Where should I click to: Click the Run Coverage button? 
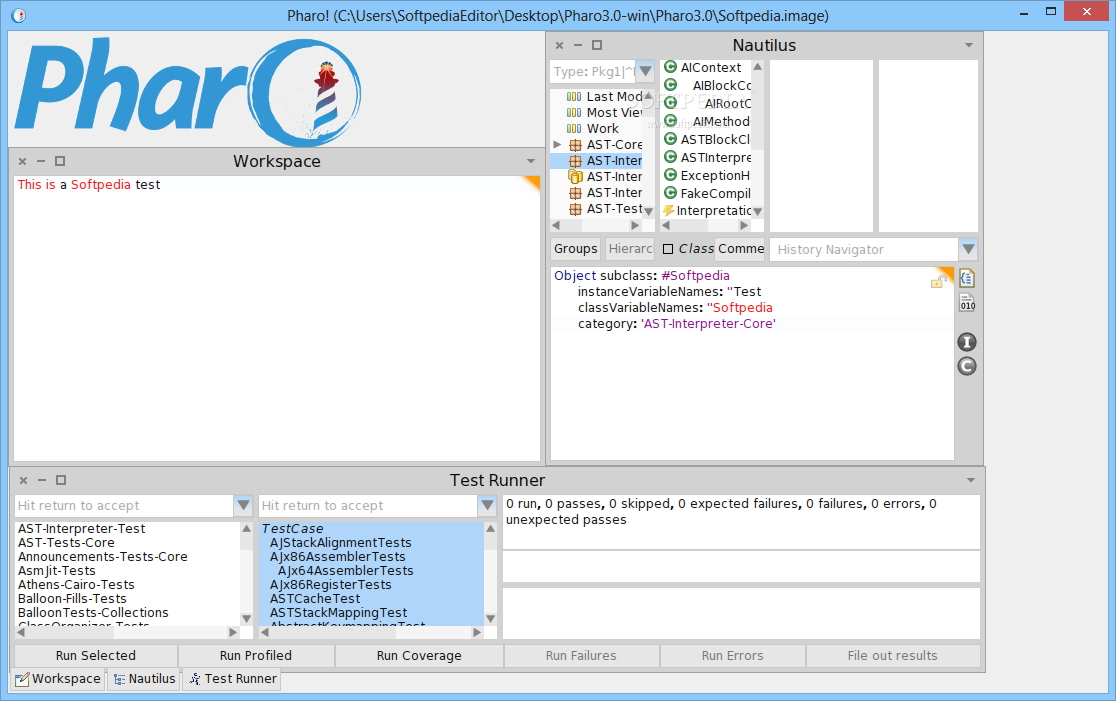418,655
